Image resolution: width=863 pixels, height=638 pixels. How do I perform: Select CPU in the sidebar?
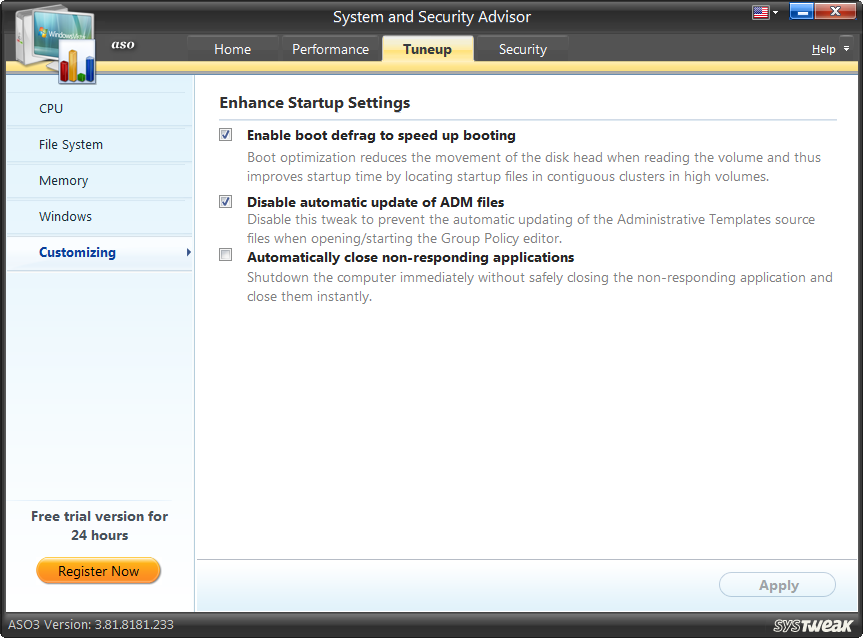point(50,108)
